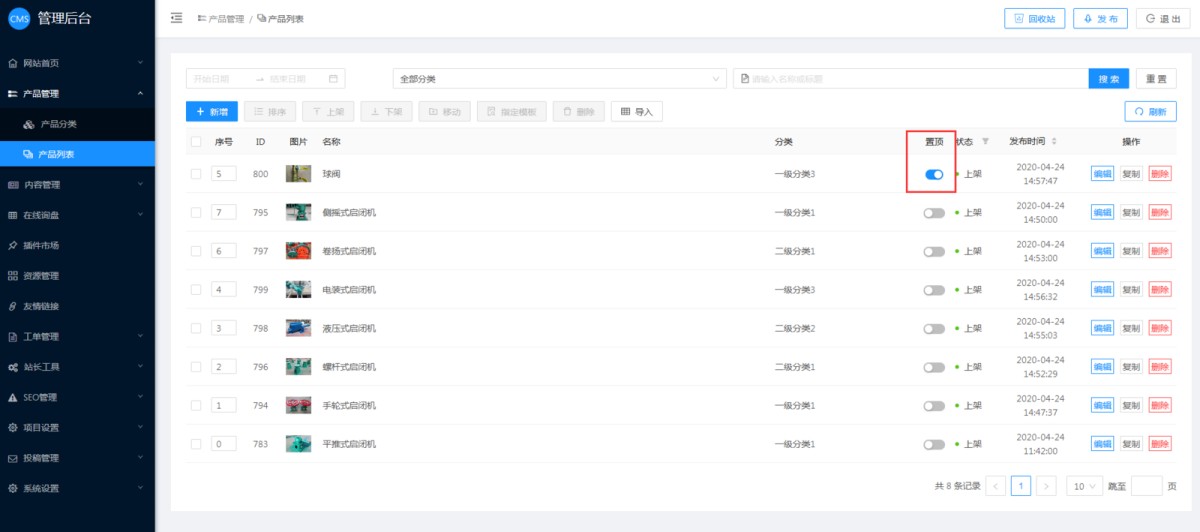Viewport: 1200px width, 532px height.
Task: Select 产品分类 in the sidebar
Action: coord(58,124)
